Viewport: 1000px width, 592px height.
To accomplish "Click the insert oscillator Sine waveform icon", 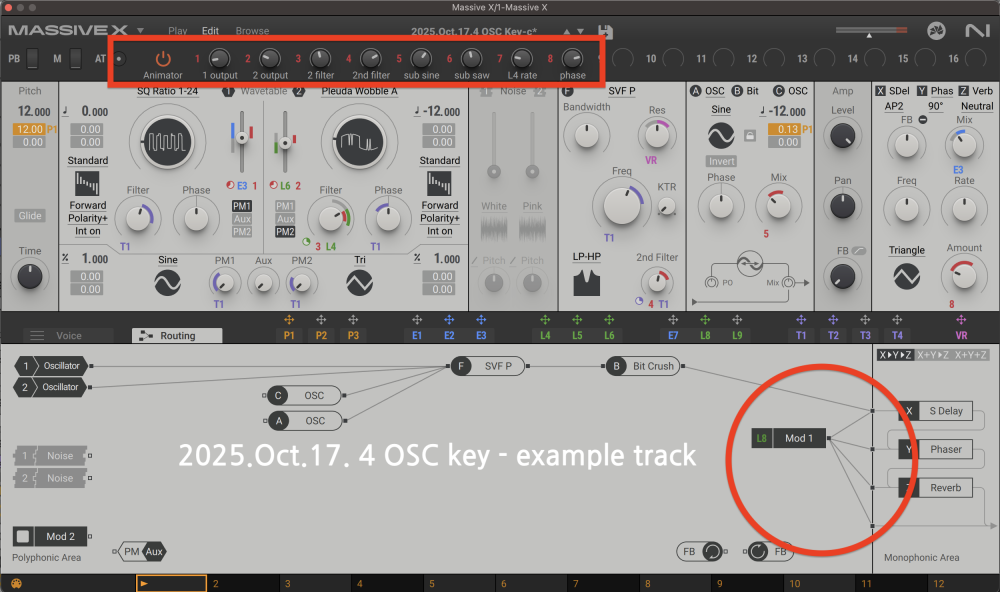I will click(721, 136).
